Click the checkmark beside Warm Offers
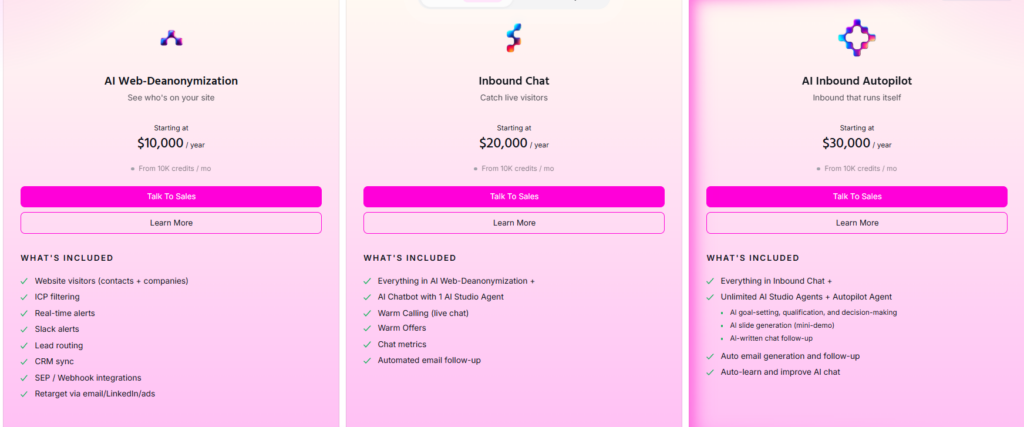 [x=367, y=328]
